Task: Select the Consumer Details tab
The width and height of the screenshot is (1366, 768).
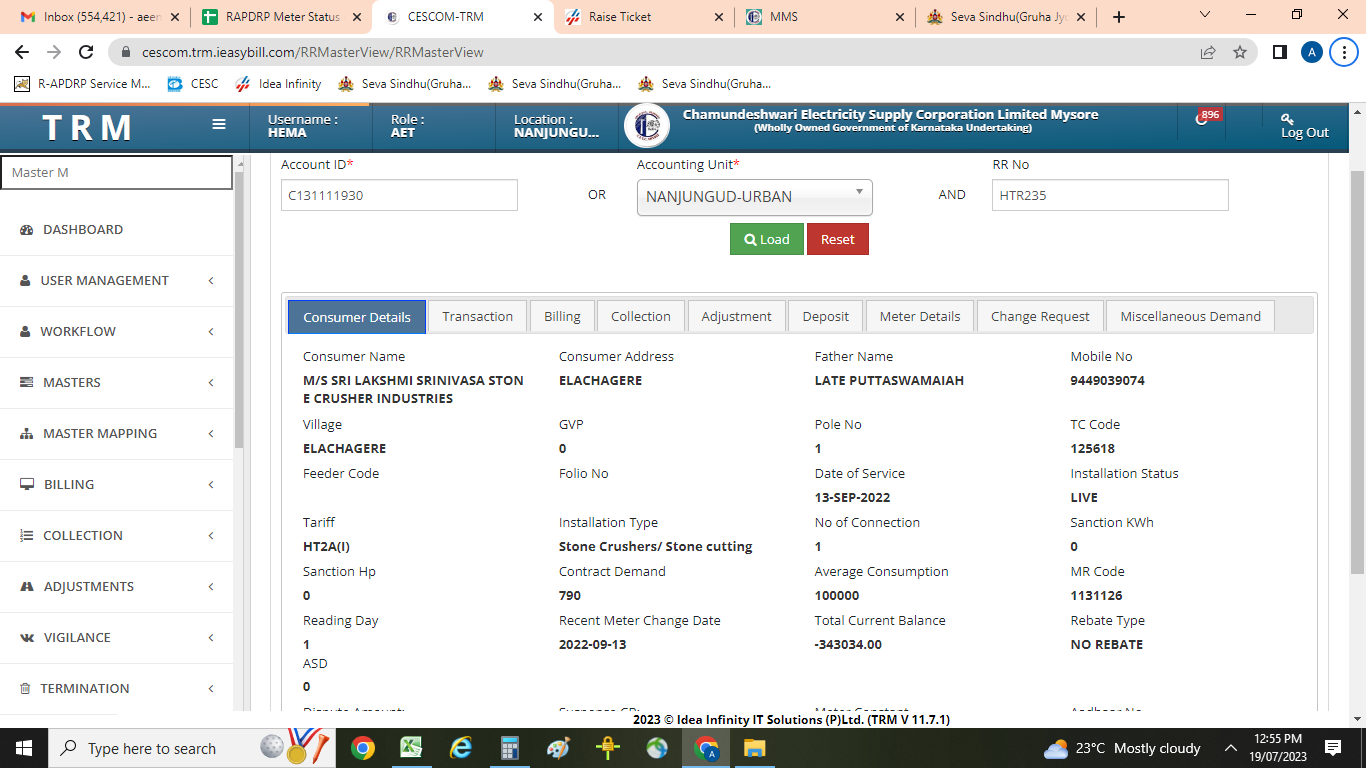Action: 357,317
